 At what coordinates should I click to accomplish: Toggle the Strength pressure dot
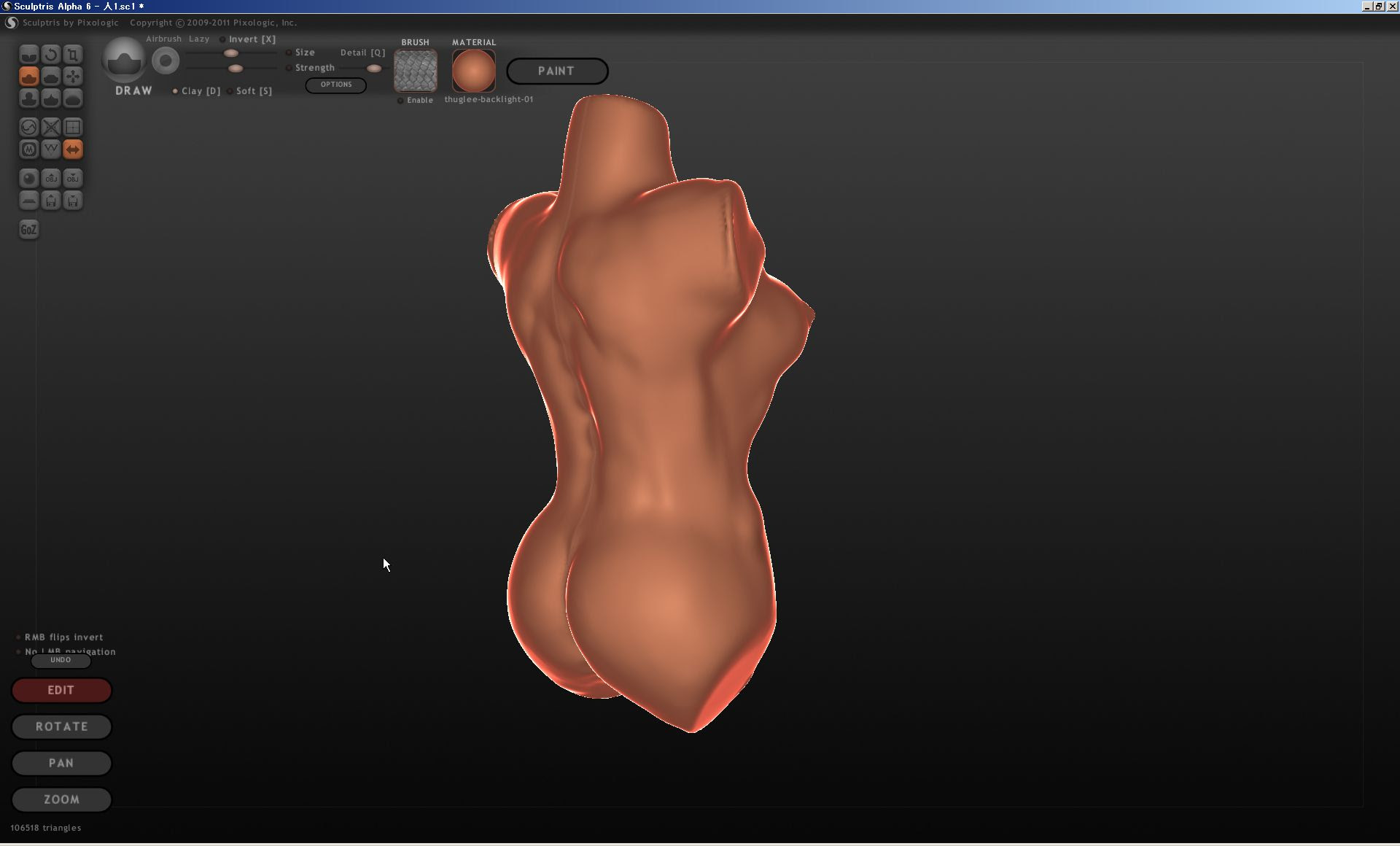[x=289, y=68]
